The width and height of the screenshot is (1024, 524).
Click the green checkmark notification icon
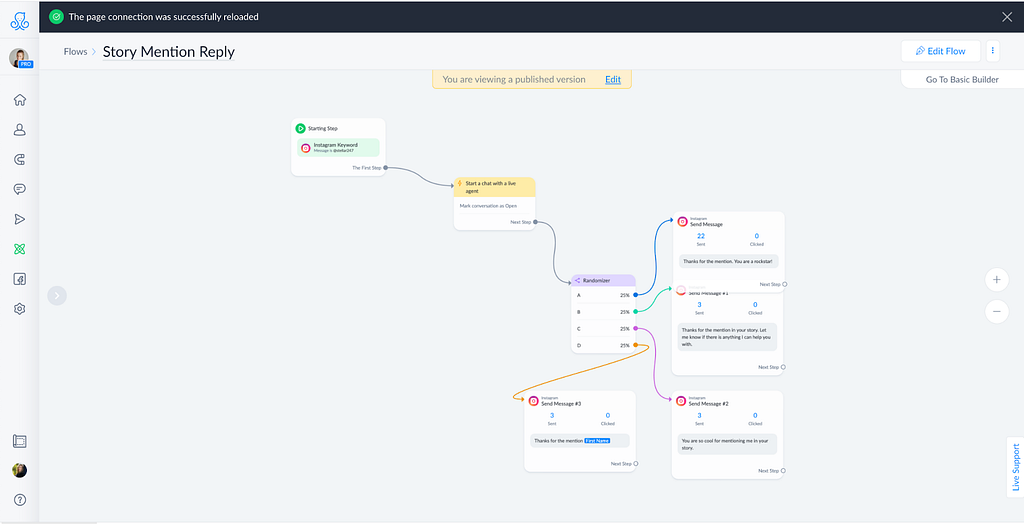[x=56, y=17]
